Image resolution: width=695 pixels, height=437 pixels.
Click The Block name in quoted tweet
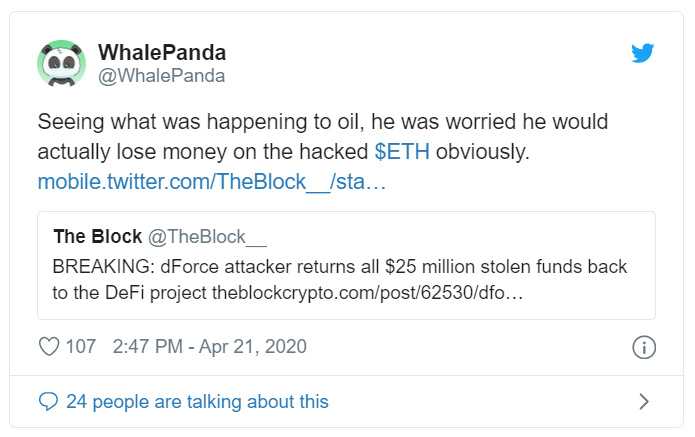pos(97,237)
